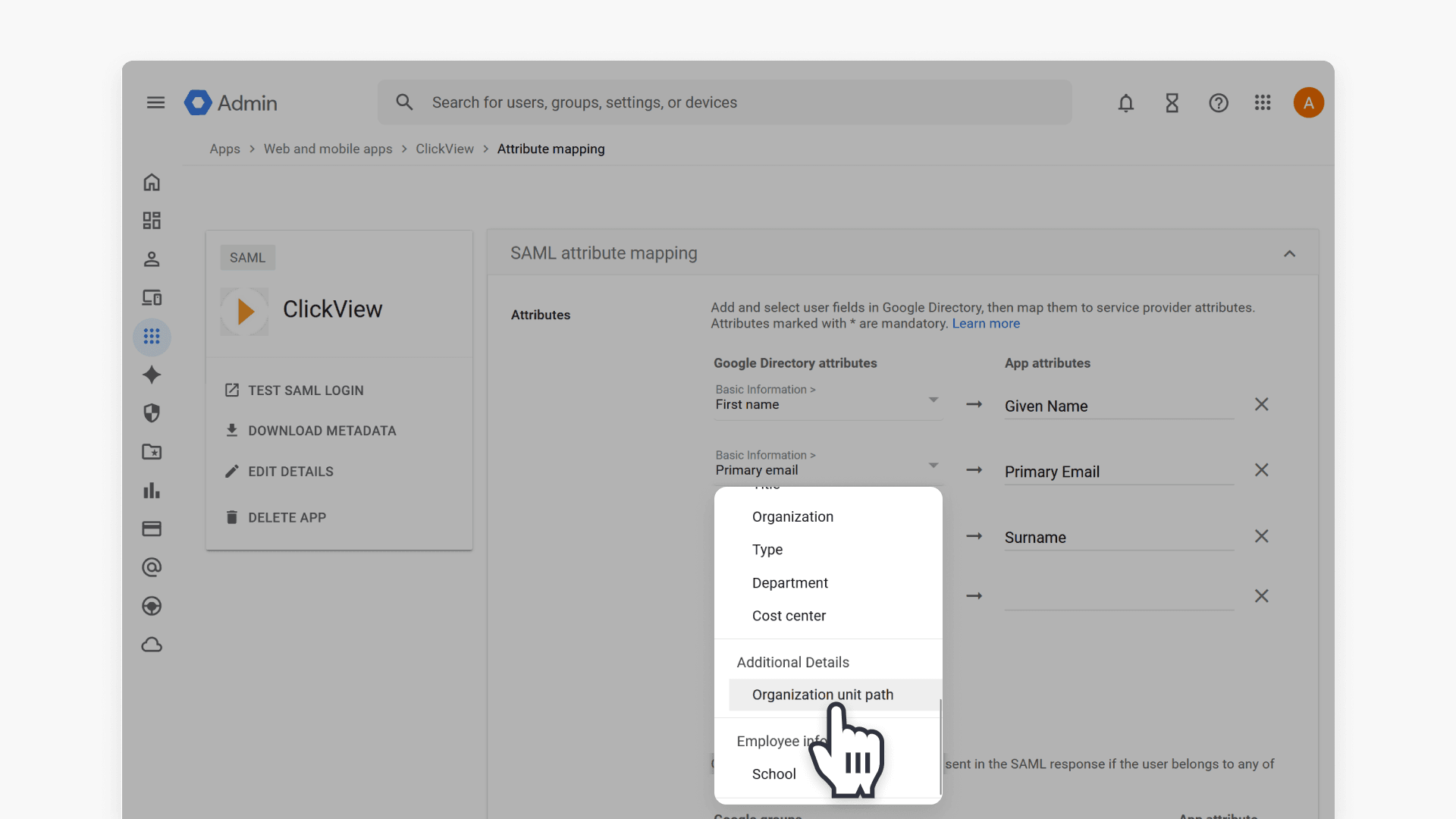Click the Google Admin logo
This screenshot has width=1456, height=819.
click(x=231, y=102)
